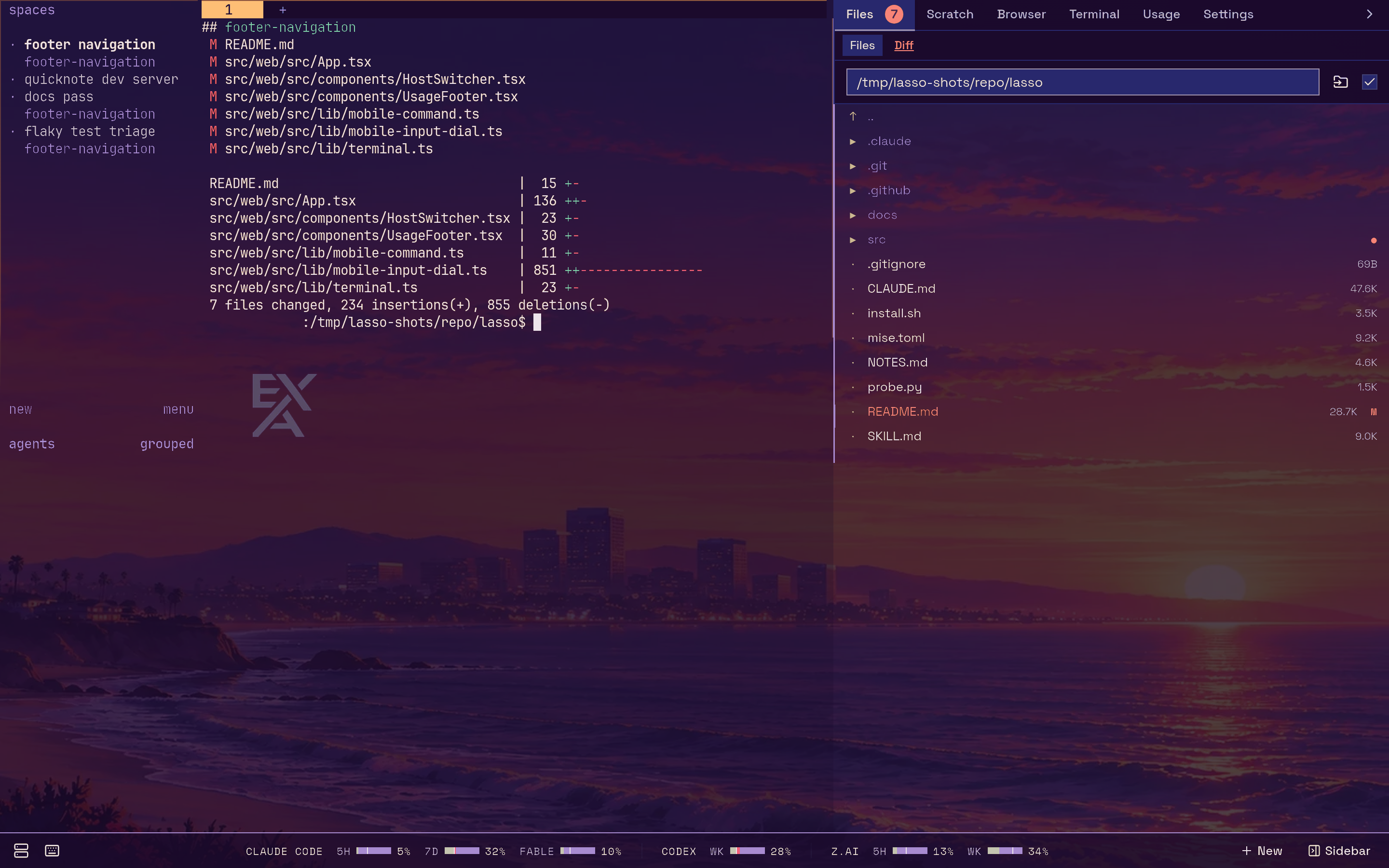
Task: Go up to parent directory arrow
Action: [x=853, y=117]
